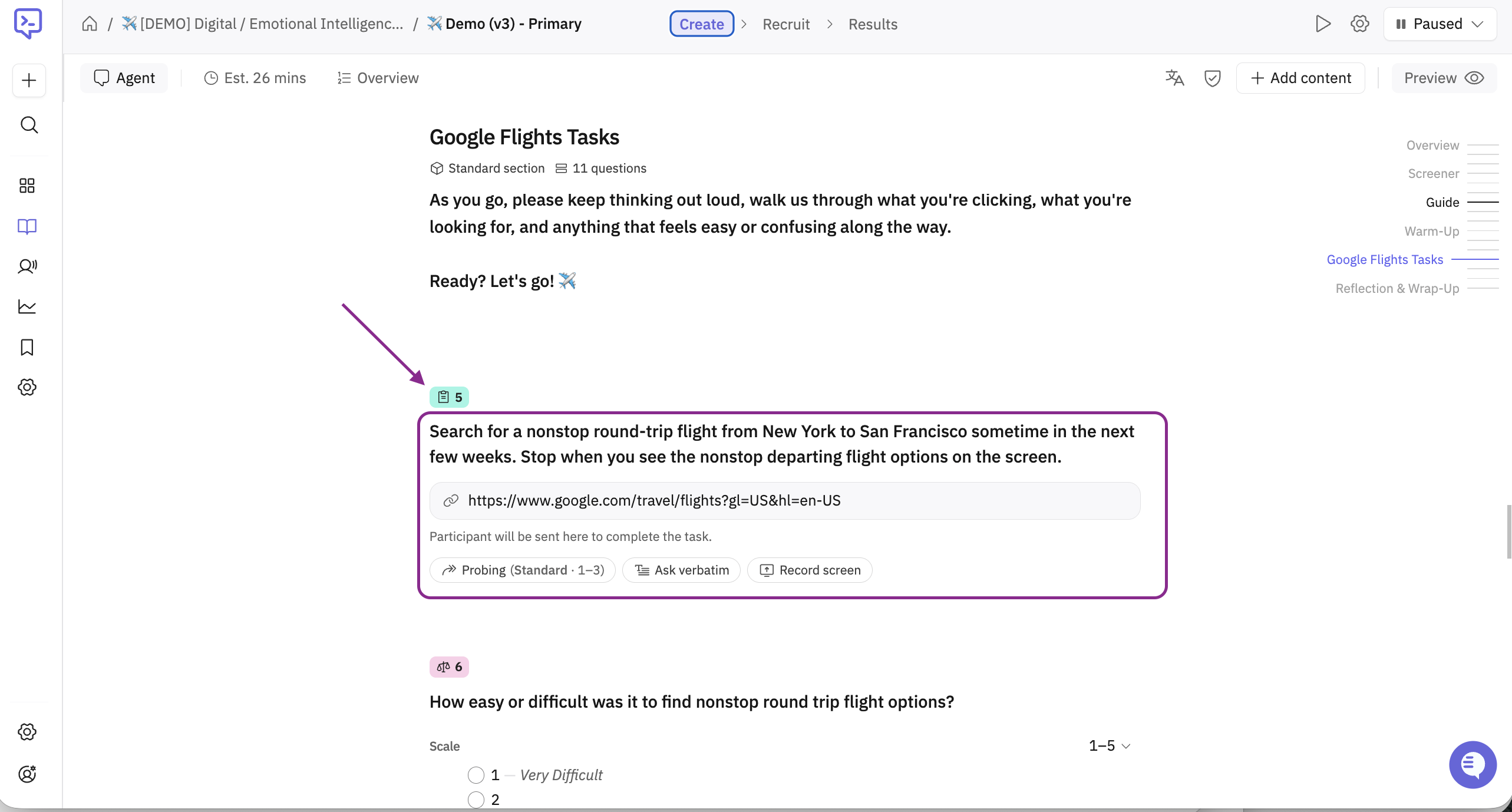
Task: Click the scale question 6 badge
Action: tap(449, 667)
